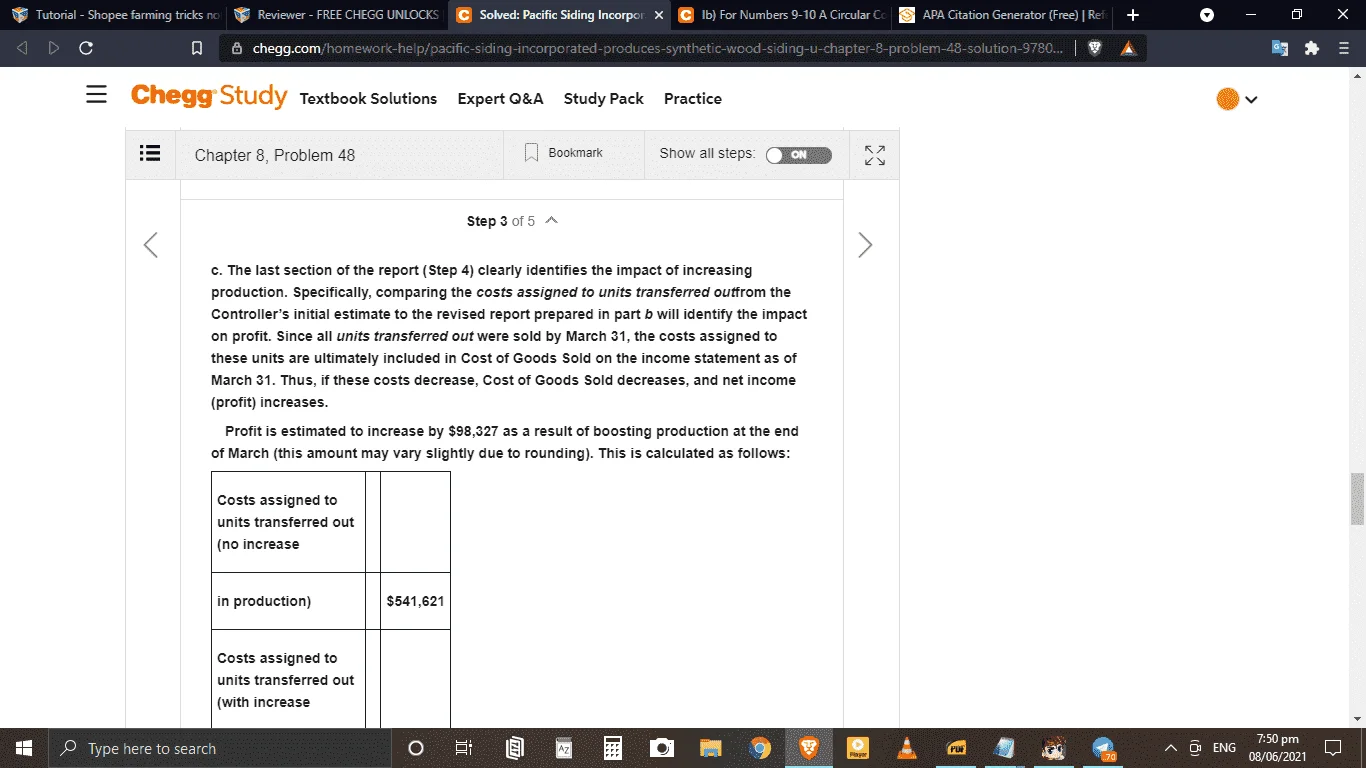Expand solution to fullscreen view
Screen dimensions: 1366x768
(875, 155)
